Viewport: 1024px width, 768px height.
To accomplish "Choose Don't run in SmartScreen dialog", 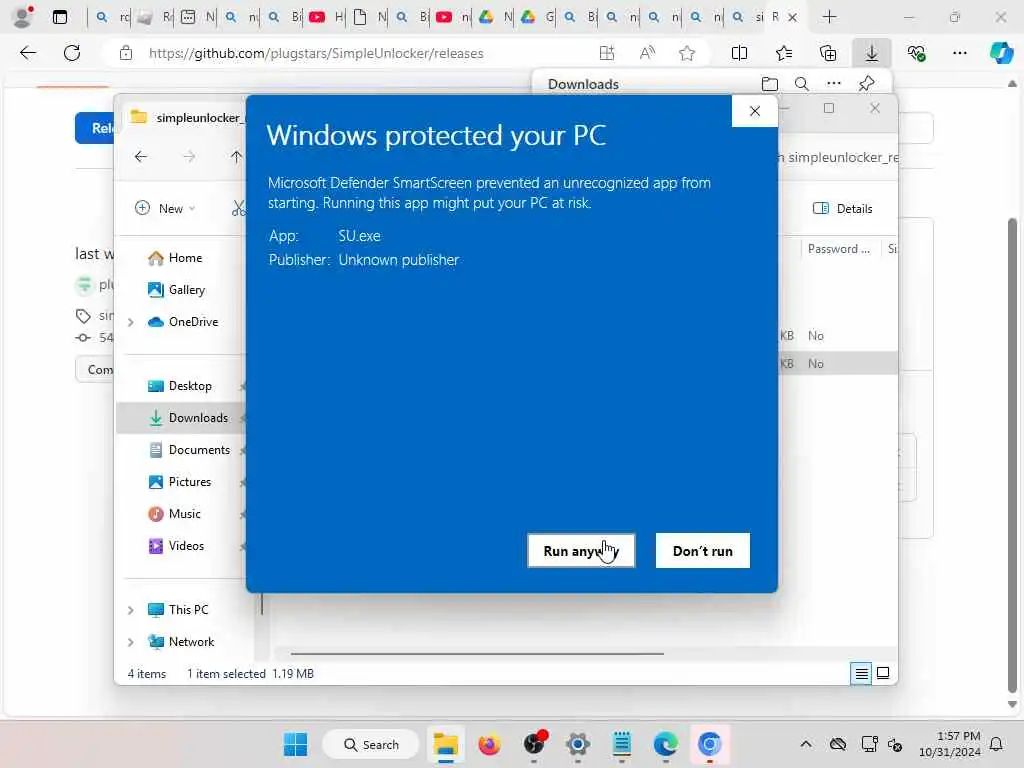I will click(x=703, y=551).
